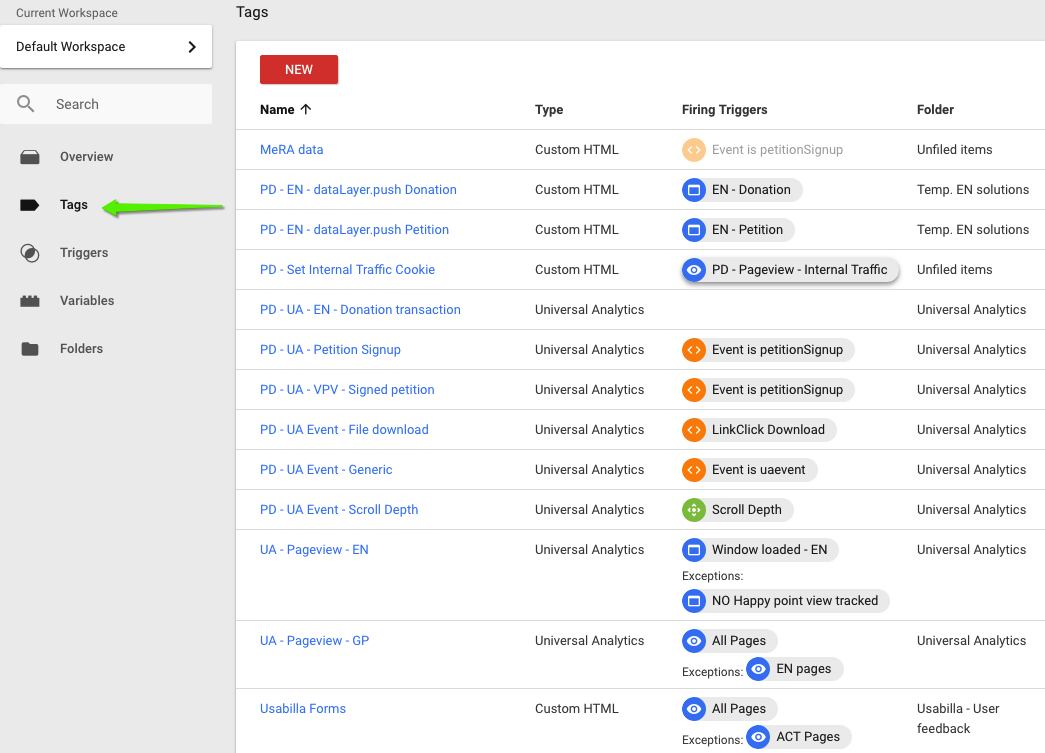Click Temp. EN solutions folder in Donation row

click(972, 190)
